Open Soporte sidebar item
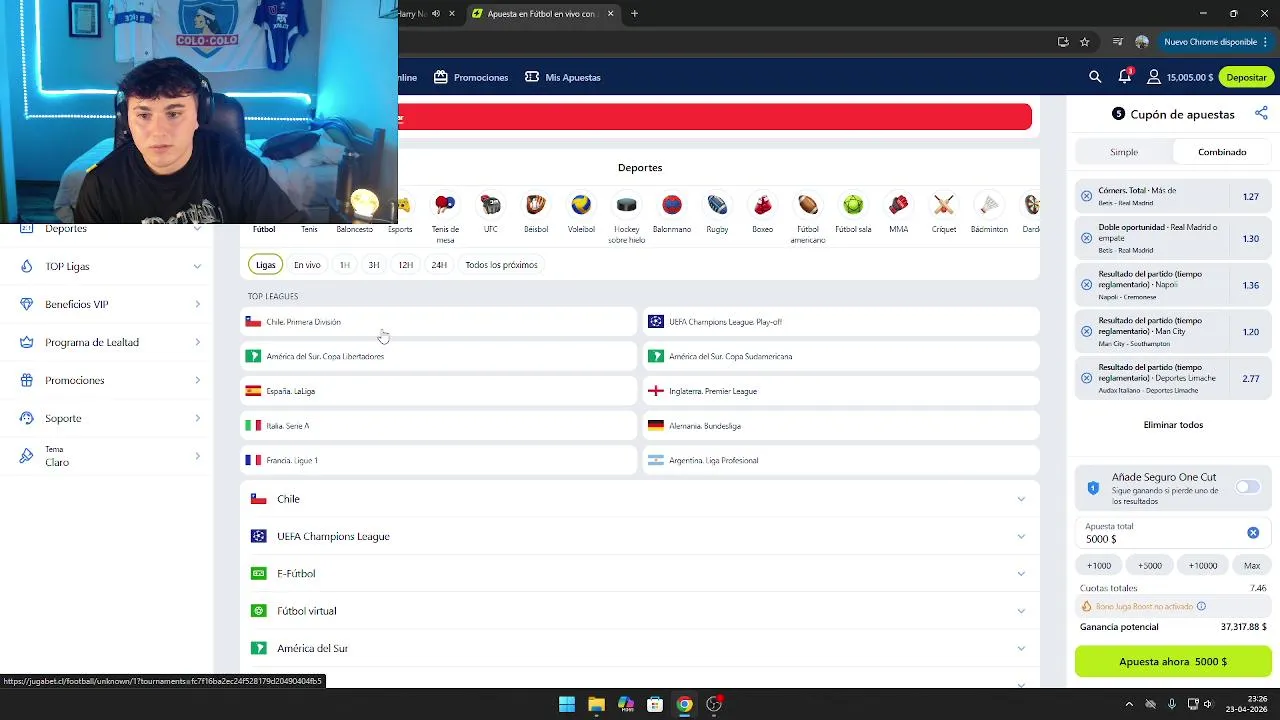The image size is (1280, 720). 110,418
